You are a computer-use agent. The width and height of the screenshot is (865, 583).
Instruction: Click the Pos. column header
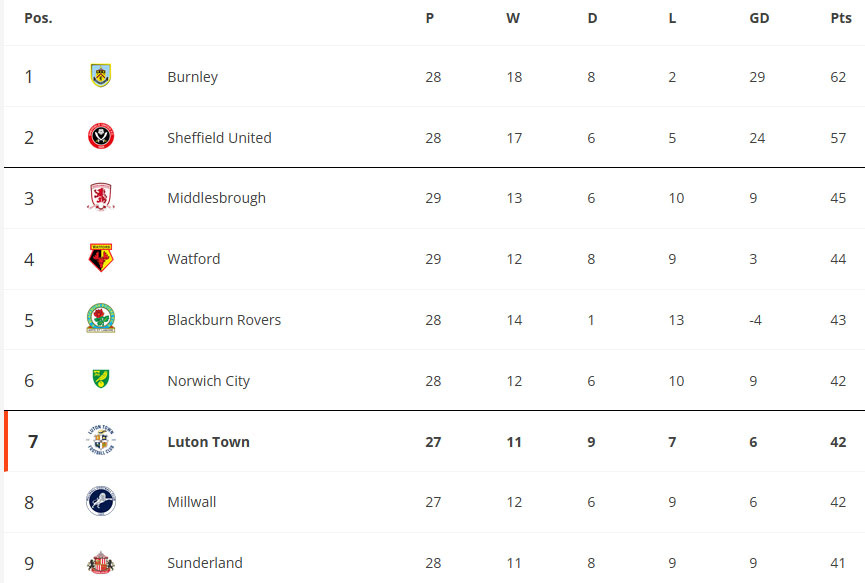pyautogui.click(x=38, y=18)
